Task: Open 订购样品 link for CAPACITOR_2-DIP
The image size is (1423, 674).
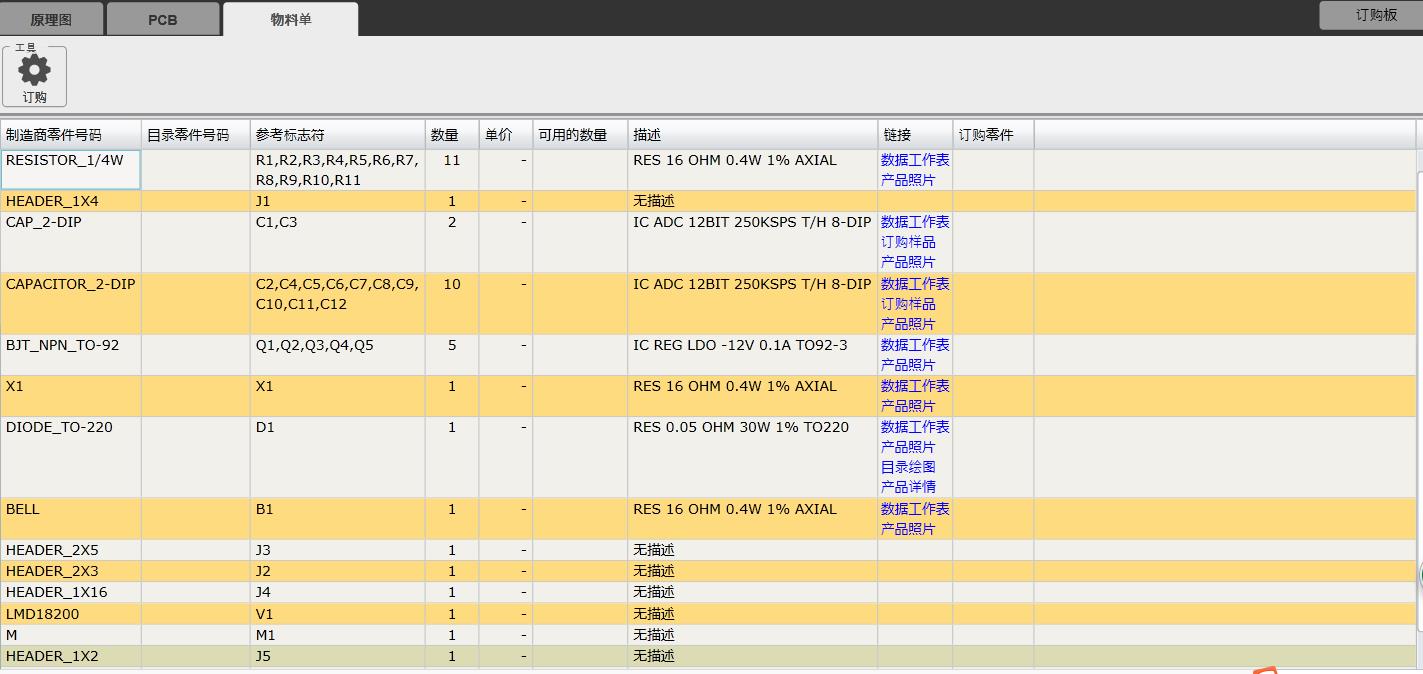Action: (x=908, y=304)
